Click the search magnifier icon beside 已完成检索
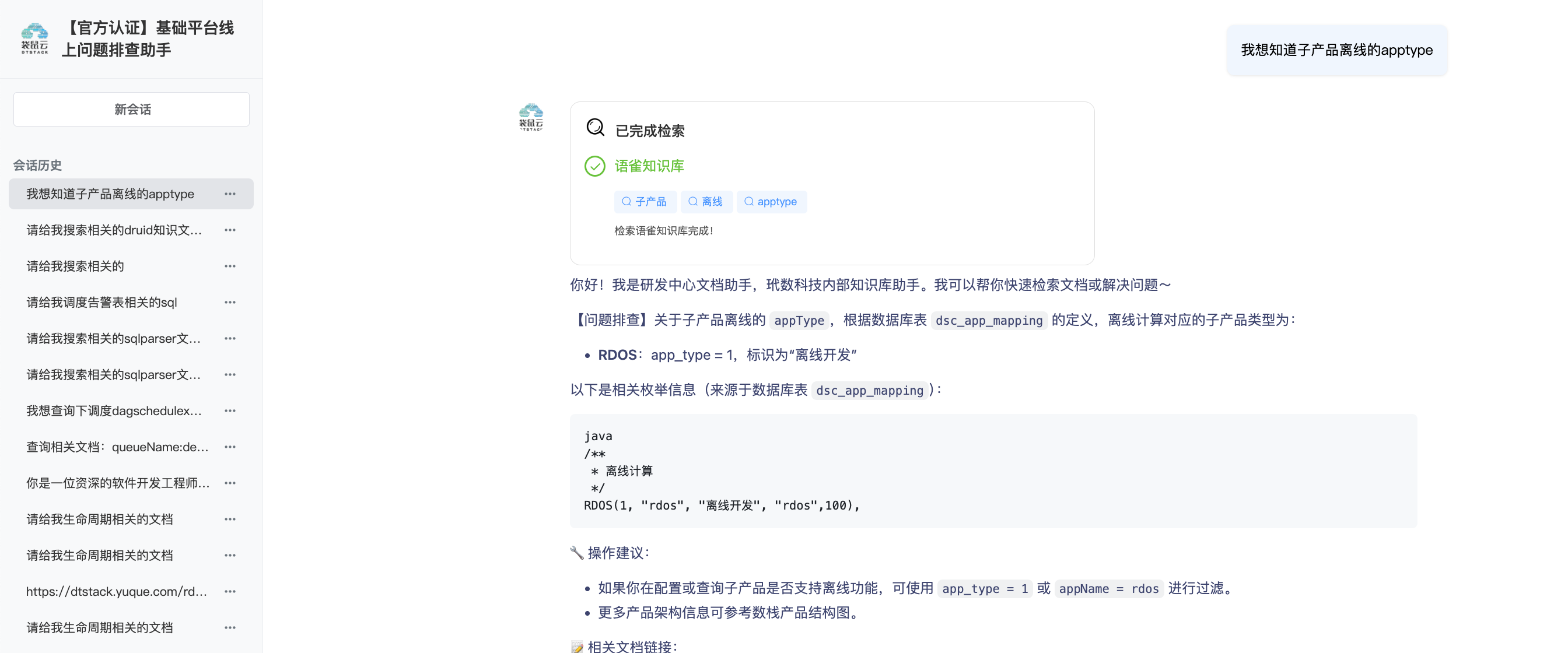The image size is (1568, 653). (x=594, y=127)
